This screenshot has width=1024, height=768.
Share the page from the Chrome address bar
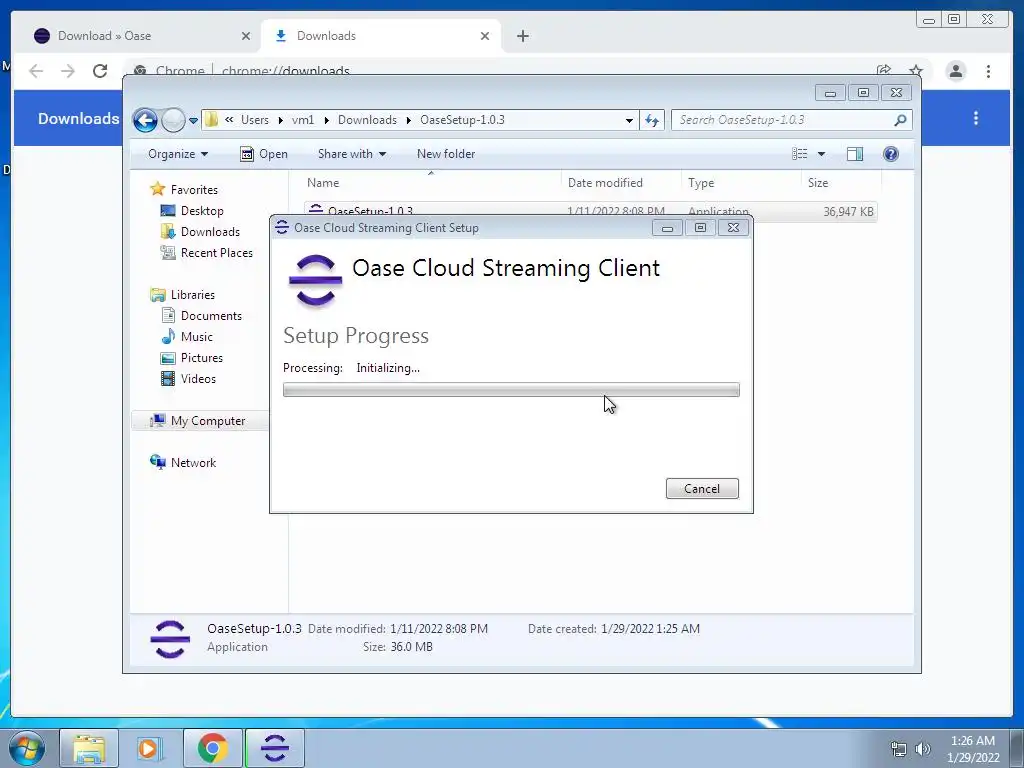point(884,71)
